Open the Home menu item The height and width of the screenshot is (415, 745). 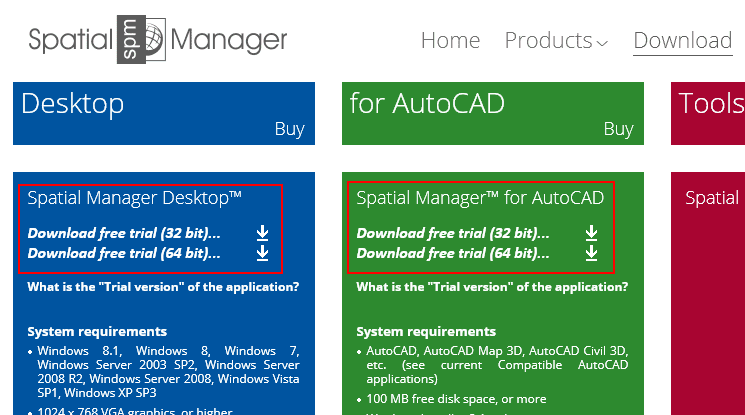pyautogui.click(x=450, y=40)
